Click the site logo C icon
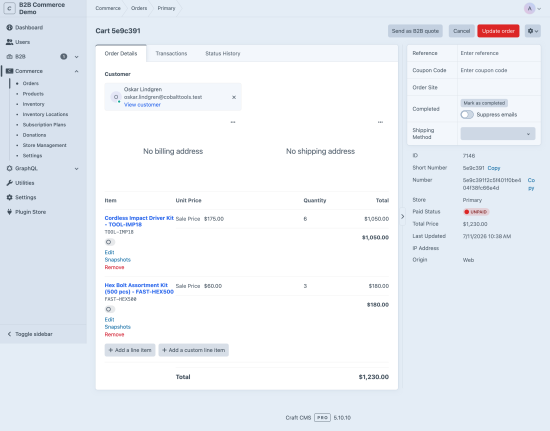 click(x=9, y=8)
